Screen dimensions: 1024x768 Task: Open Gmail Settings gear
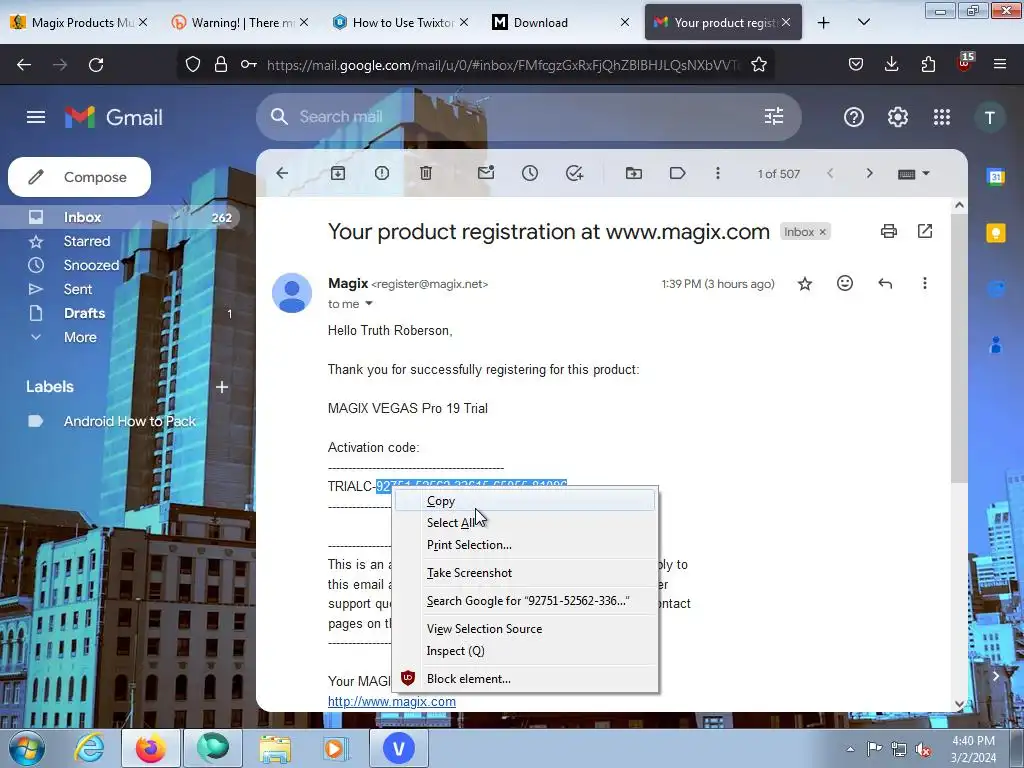point(898,117)
